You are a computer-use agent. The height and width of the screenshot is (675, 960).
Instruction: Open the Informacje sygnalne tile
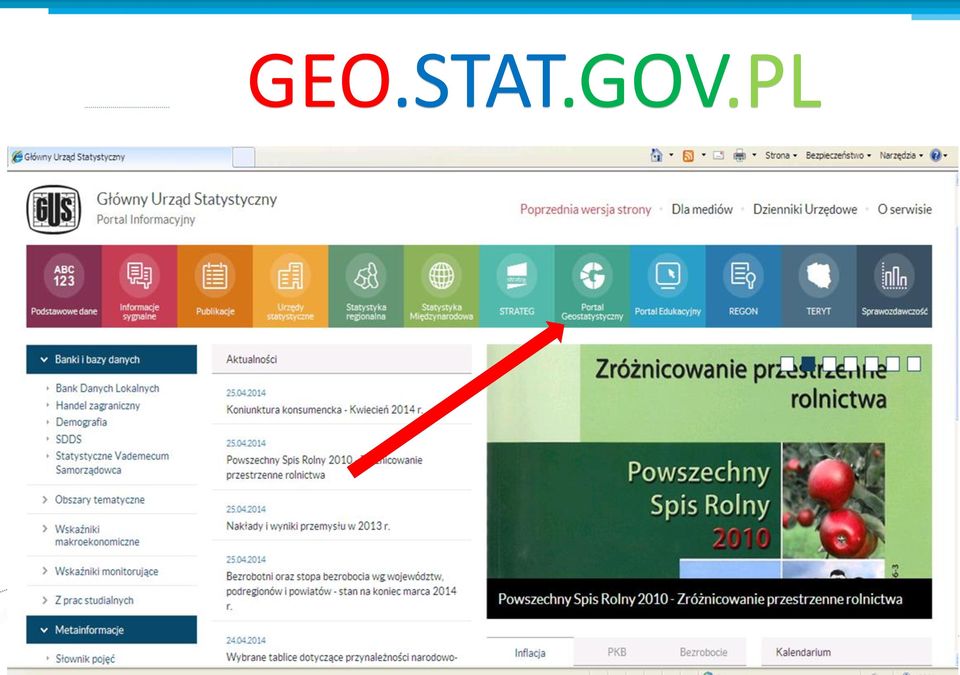tap(140, 286)
